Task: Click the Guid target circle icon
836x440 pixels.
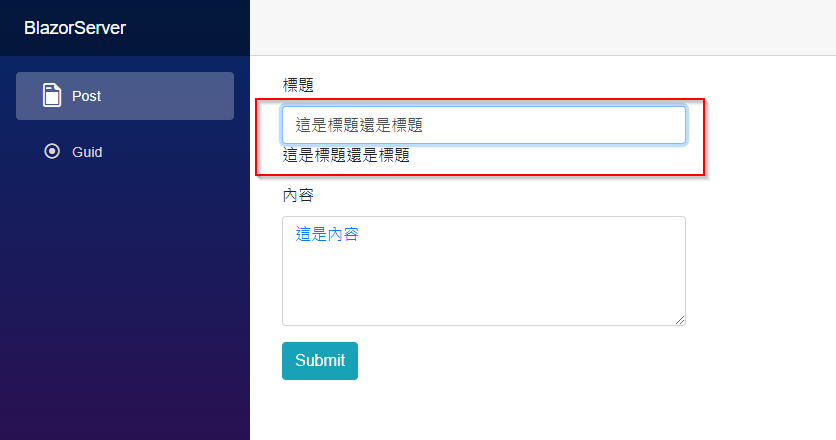Action: click(x=52, y=151)
